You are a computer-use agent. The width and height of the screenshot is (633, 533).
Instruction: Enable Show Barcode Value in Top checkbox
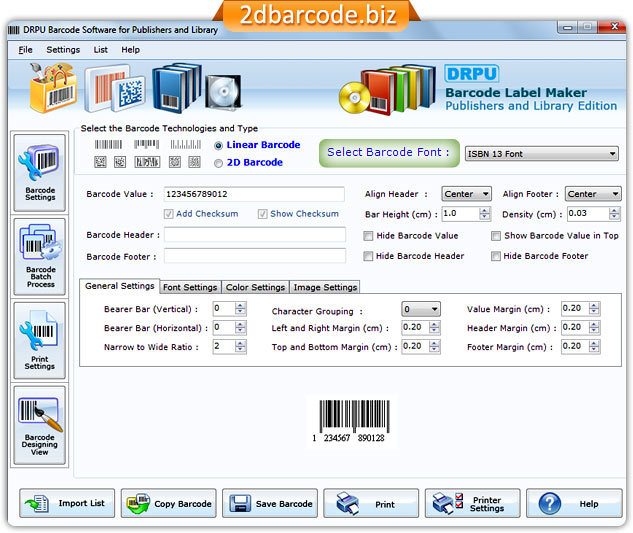pyautogui.click(x=496, y=236)
